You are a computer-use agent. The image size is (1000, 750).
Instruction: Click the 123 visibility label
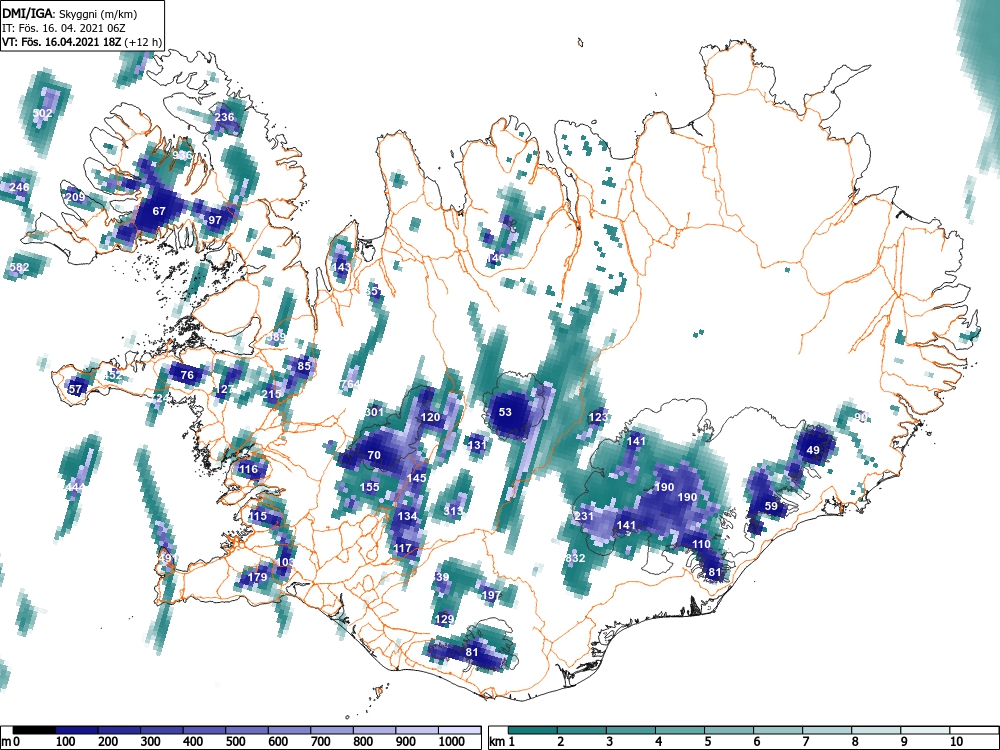[x=598, y=418]
